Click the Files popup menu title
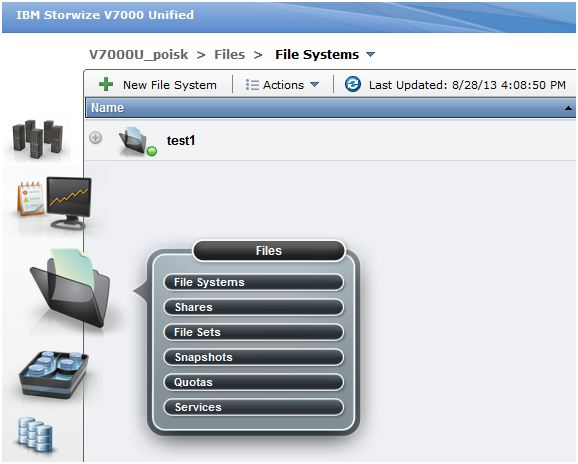Viewport: 578px width, 464px height. pos(269,251)
